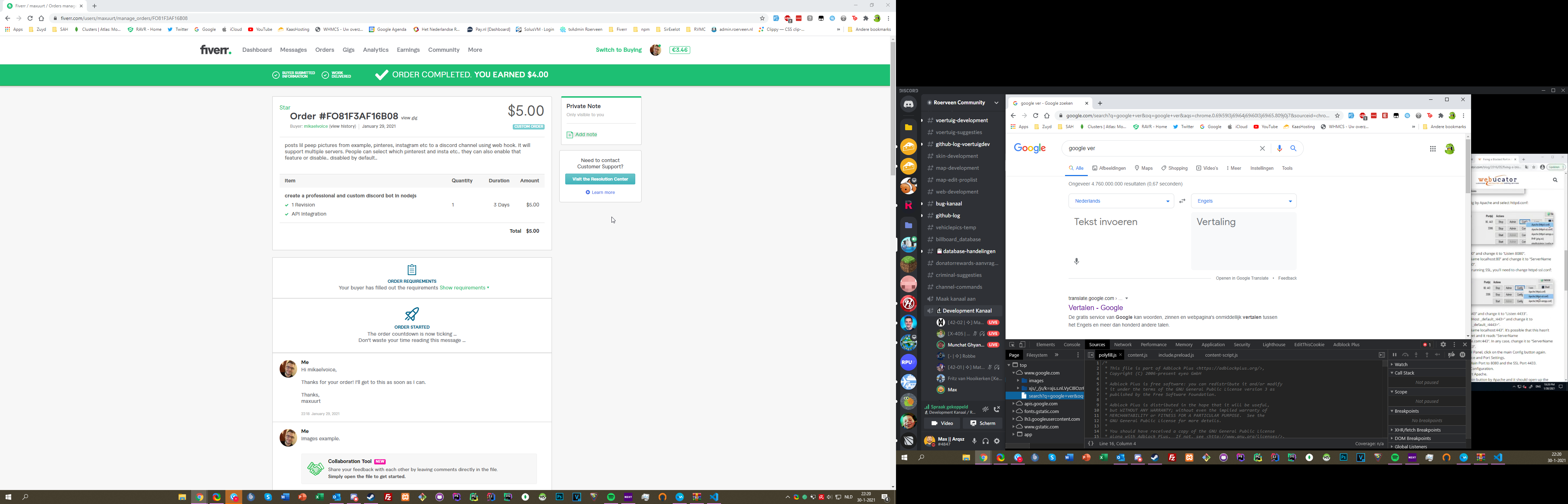Open the Nederlands source language dropdown
Image resolution: width=1568 pixels, height=504 pixels.
point(1121,201)
